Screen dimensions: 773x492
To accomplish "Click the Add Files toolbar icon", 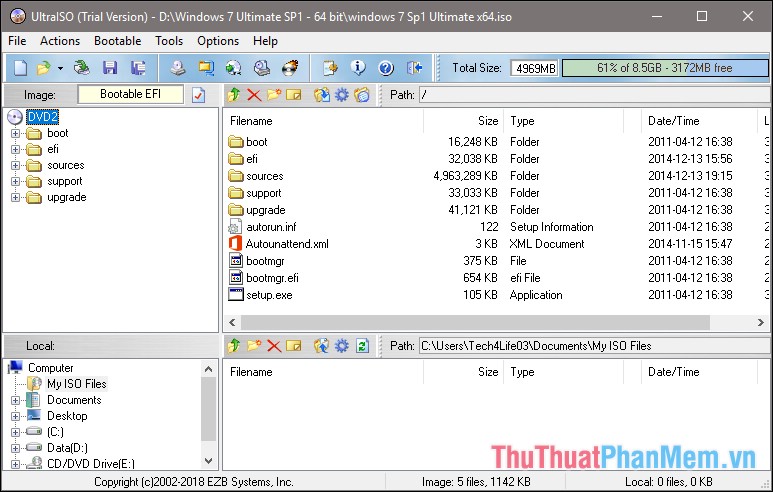I will click(x=330, y=68).
